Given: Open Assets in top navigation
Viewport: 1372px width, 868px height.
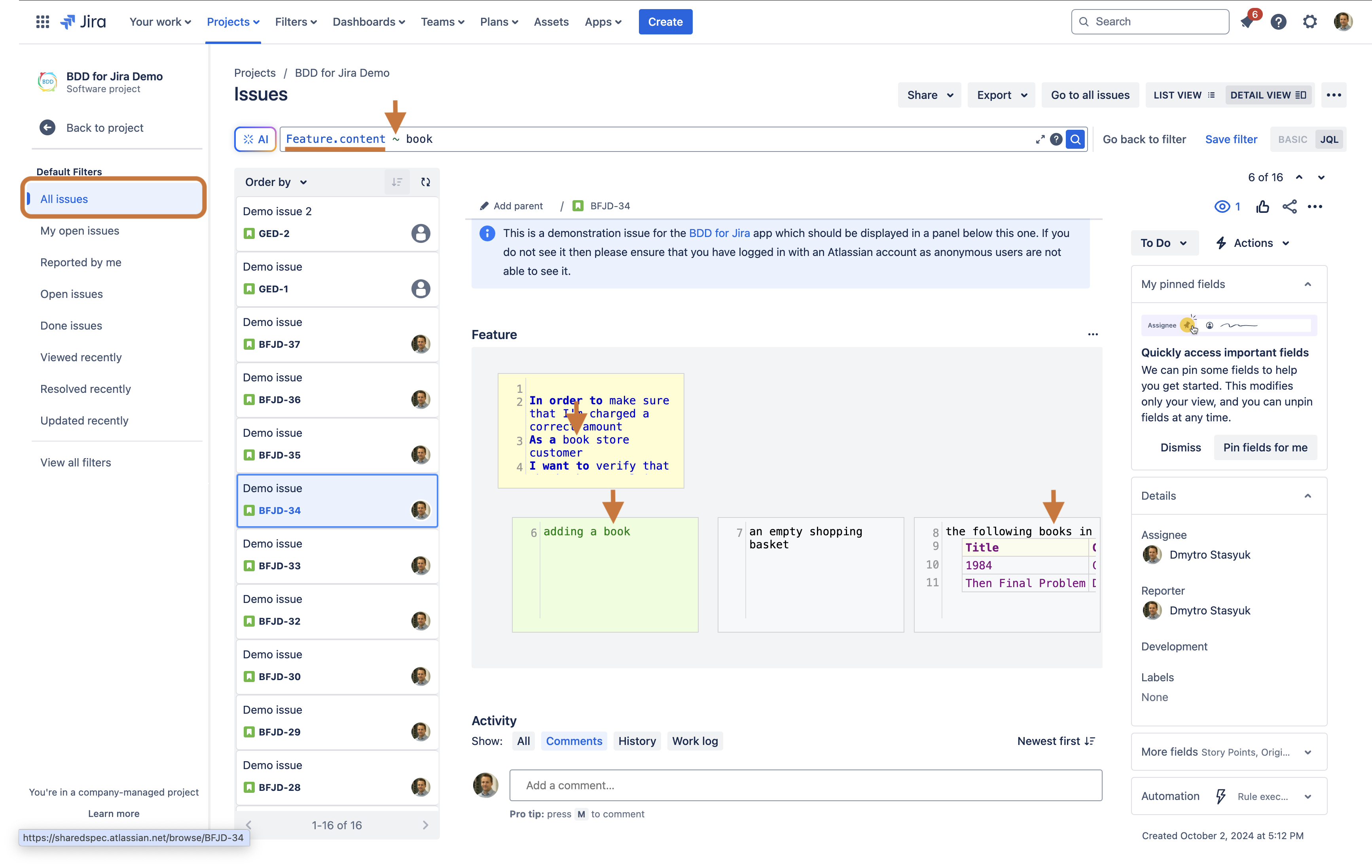Looking at the screenshot, I should click(551, 22).
